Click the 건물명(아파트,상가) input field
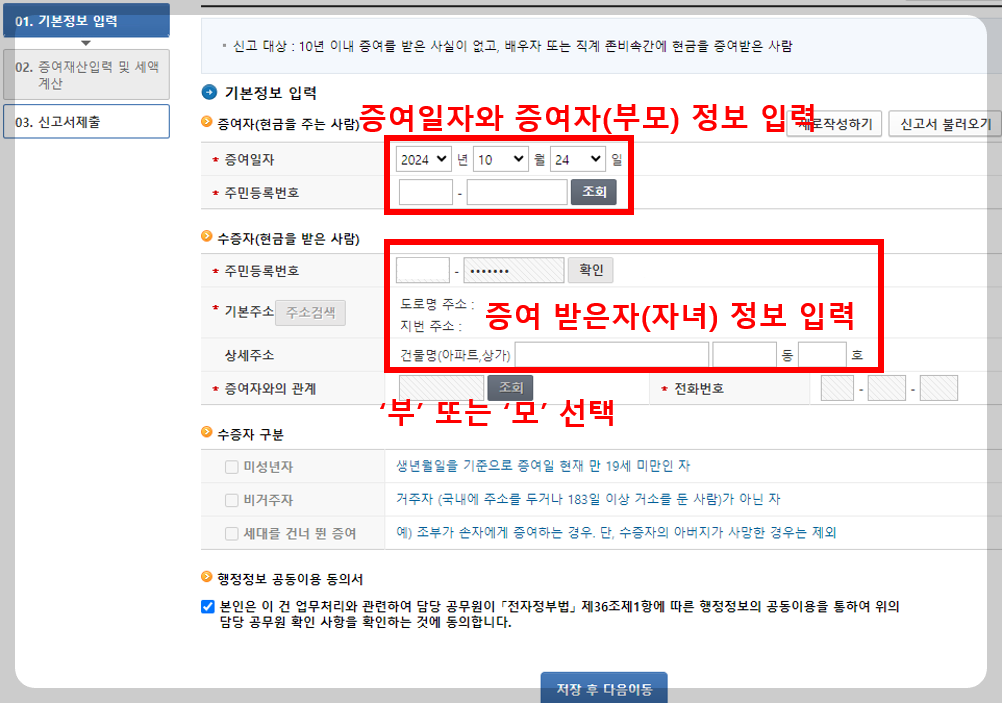This screenshot has width=1002, height=703. click(611, 352)
